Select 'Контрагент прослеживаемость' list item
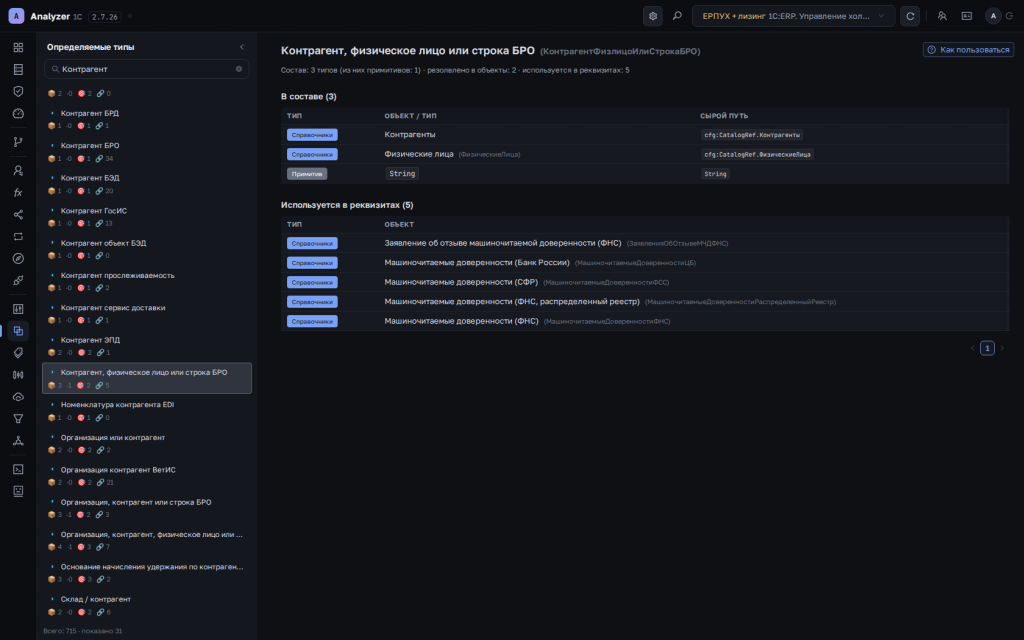 147,281
